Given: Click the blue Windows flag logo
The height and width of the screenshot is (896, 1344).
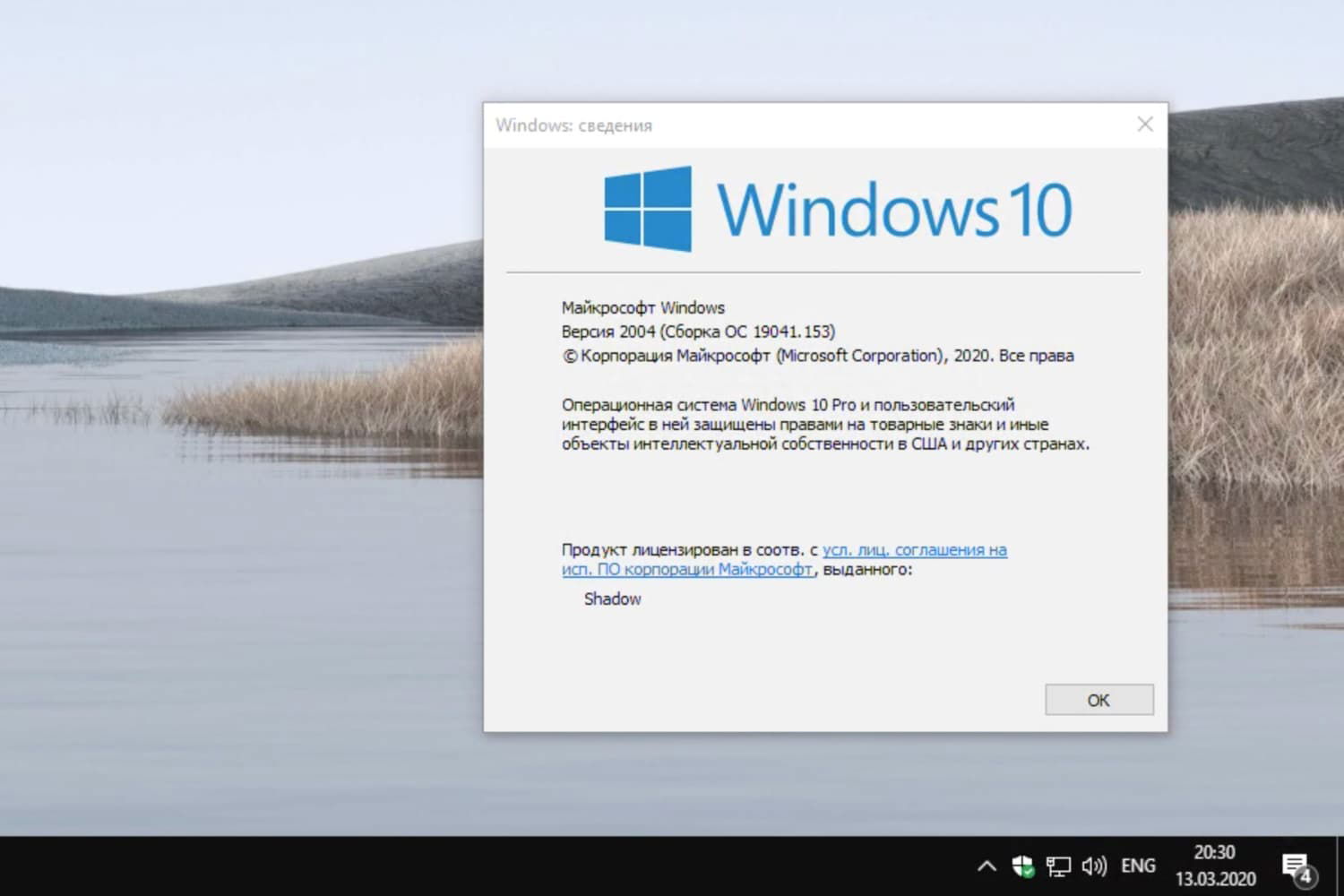Looking at the screenshot, I should click(x=647, y=208).
